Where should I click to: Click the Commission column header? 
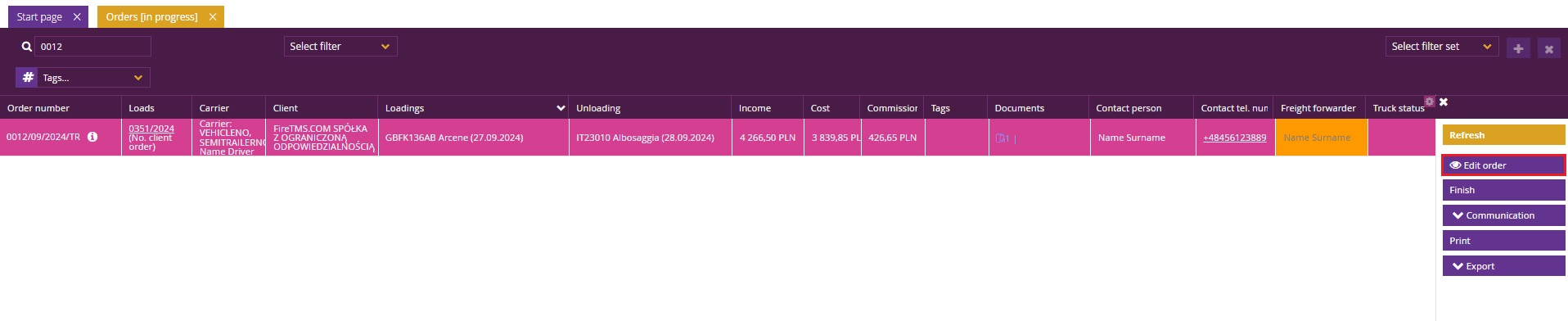pos(892,108)
